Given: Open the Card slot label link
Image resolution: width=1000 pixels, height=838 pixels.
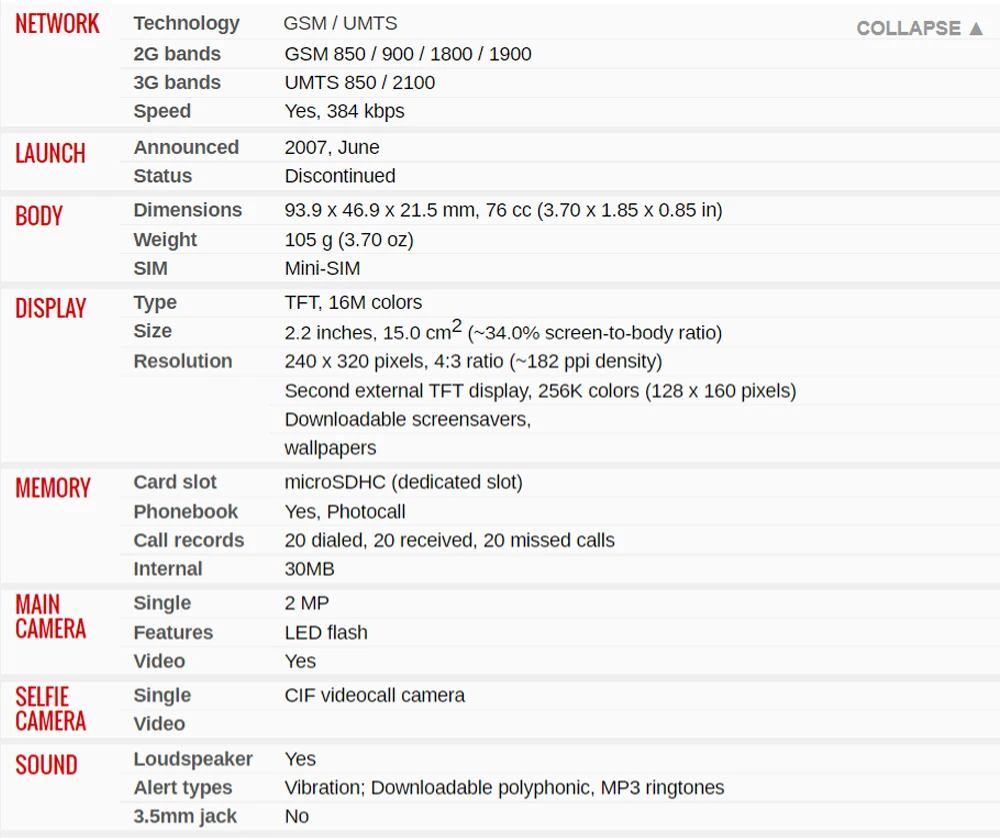Looking at the screenshot, I should (x=175, y=482).
